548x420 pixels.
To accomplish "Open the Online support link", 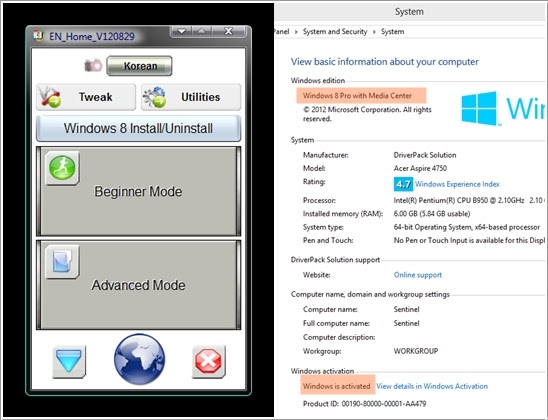I will 418,275.
